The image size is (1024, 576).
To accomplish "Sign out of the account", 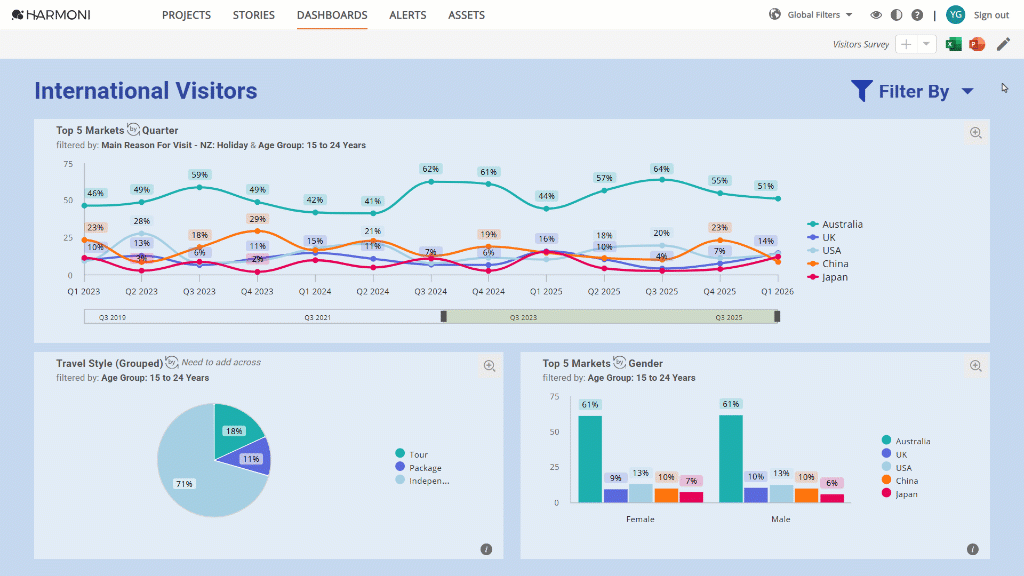I will coord(991,15).
